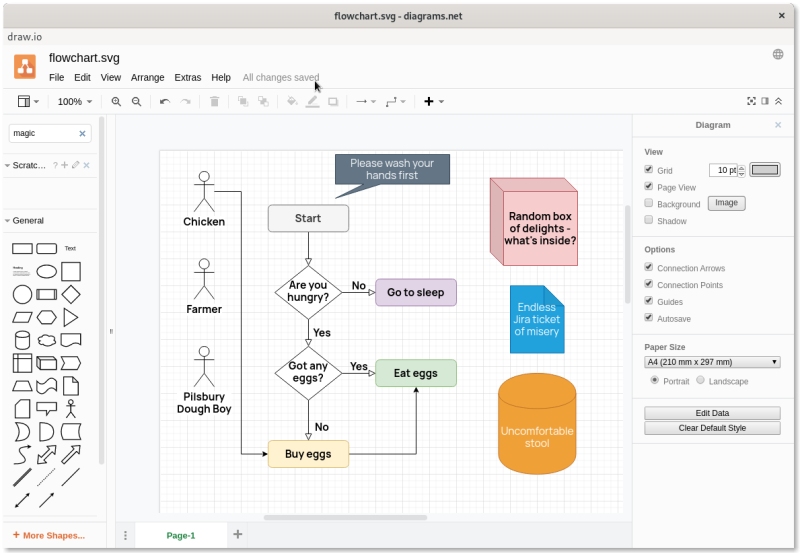Click the zoom out magnifier icon
800x553 pixels.
(x=136, y=102)
